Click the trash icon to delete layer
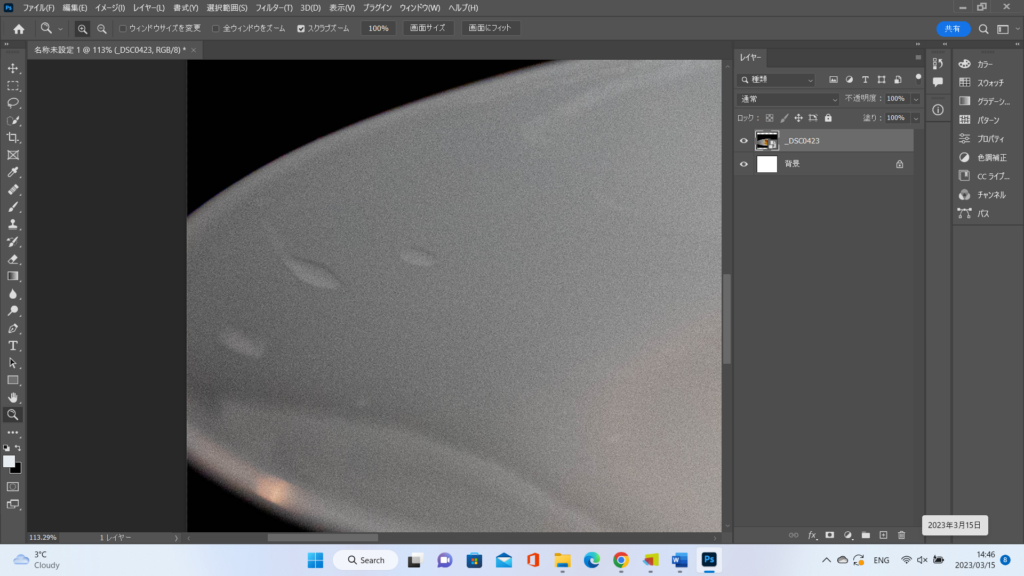Screen dimensions: 1024x576 point(901,535)
